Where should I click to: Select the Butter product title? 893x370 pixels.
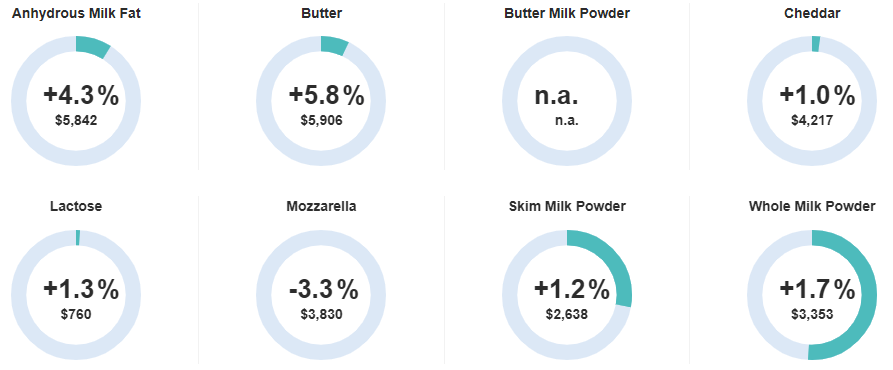click(322, 13)
